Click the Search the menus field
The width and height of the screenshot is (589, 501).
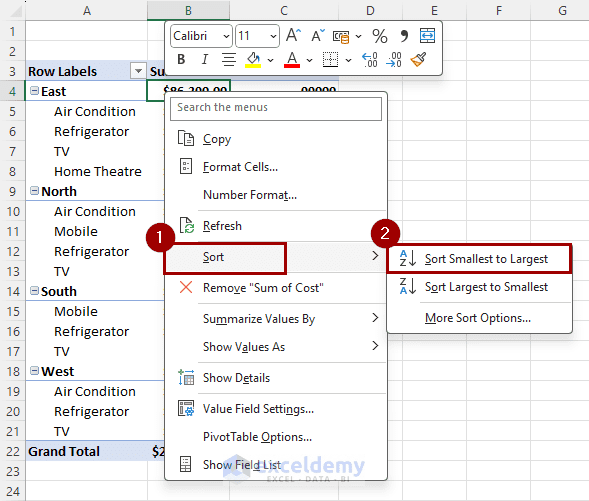pyautogui.click(x=276, y=109)
